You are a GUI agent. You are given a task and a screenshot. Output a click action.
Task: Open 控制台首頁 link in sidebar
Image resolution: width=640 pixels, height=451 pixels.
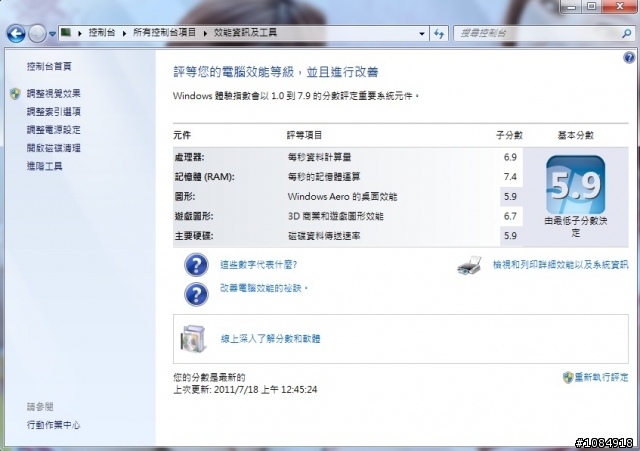[x=49, y=66]
